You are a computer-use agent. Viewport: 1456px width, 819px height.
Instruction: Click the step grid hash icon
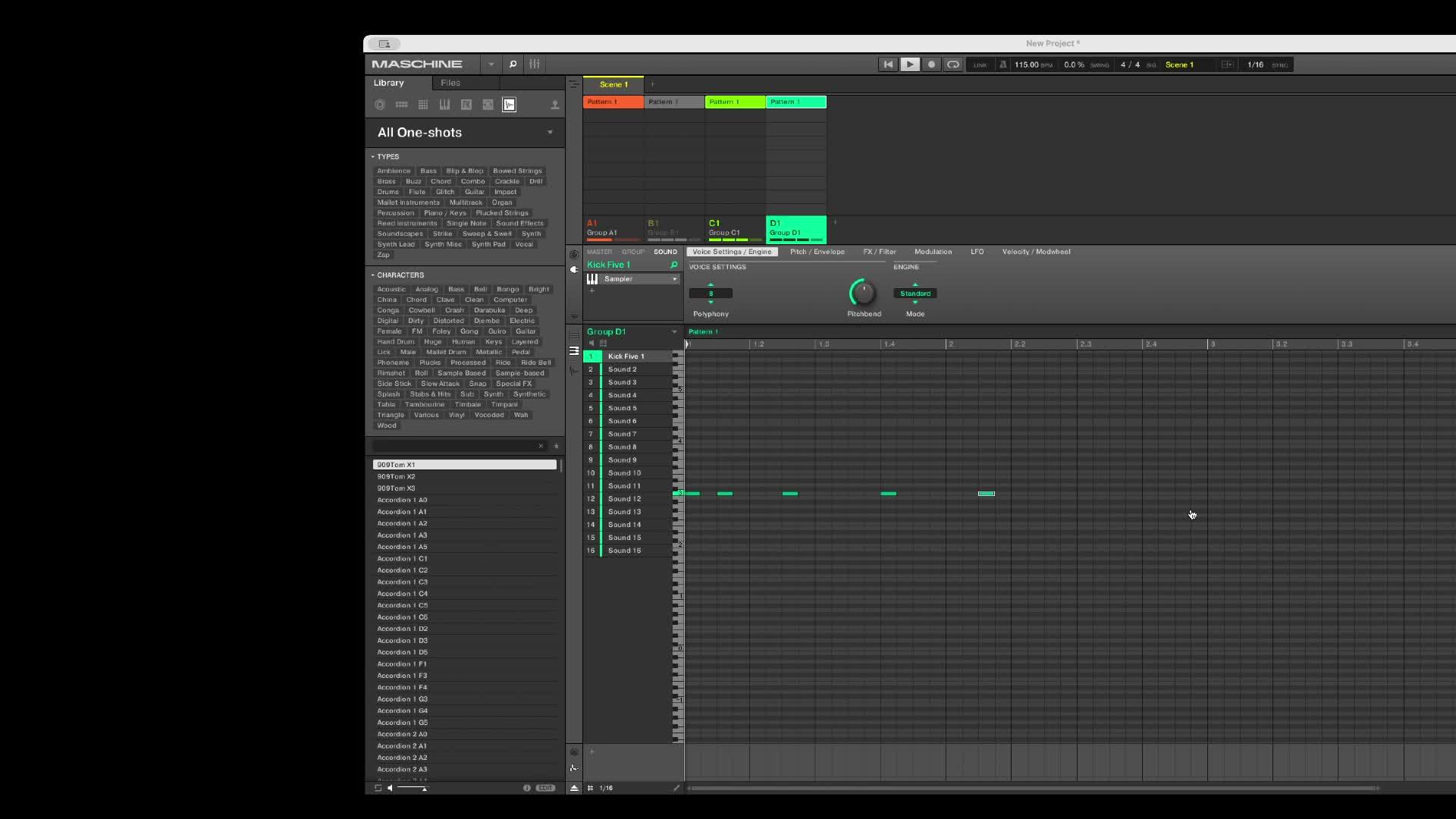tap(590, 788)
